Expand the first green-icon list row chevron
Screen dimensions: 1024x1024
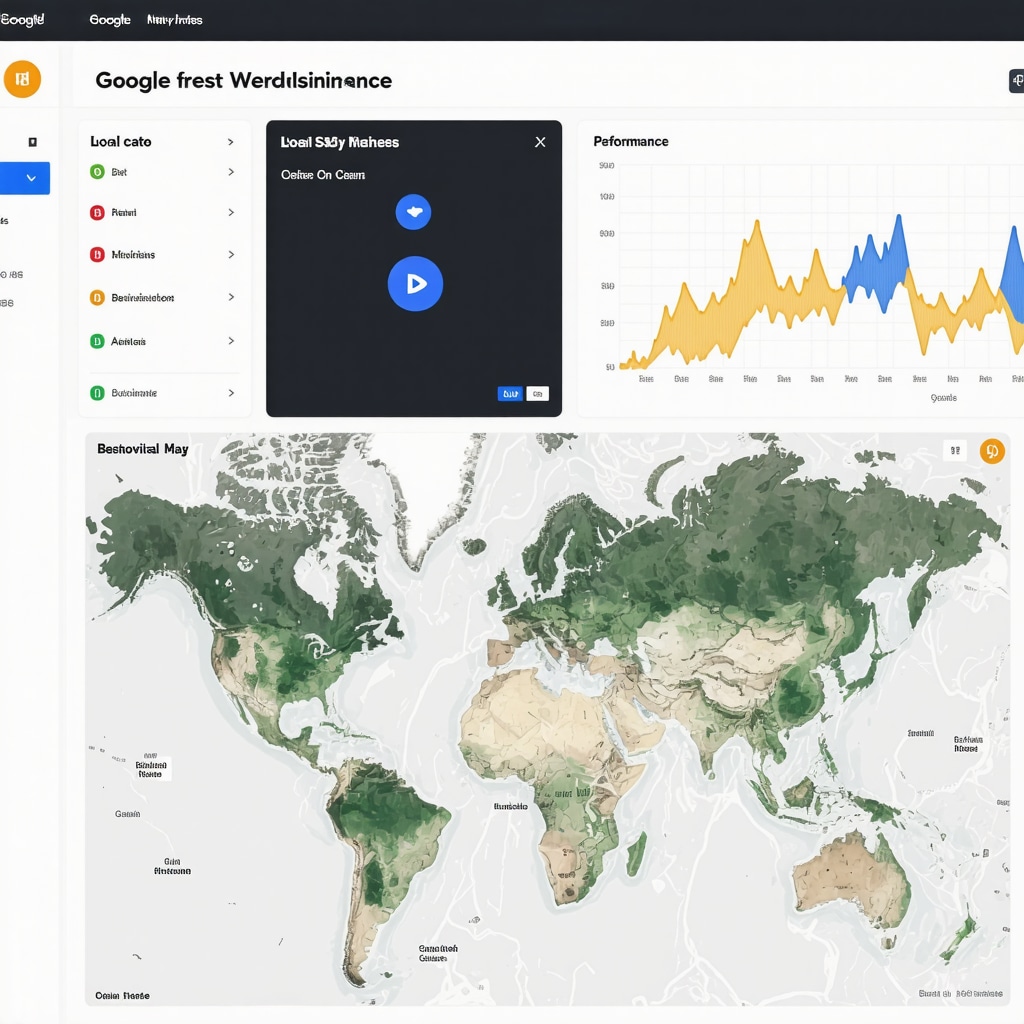pos(231,172)
